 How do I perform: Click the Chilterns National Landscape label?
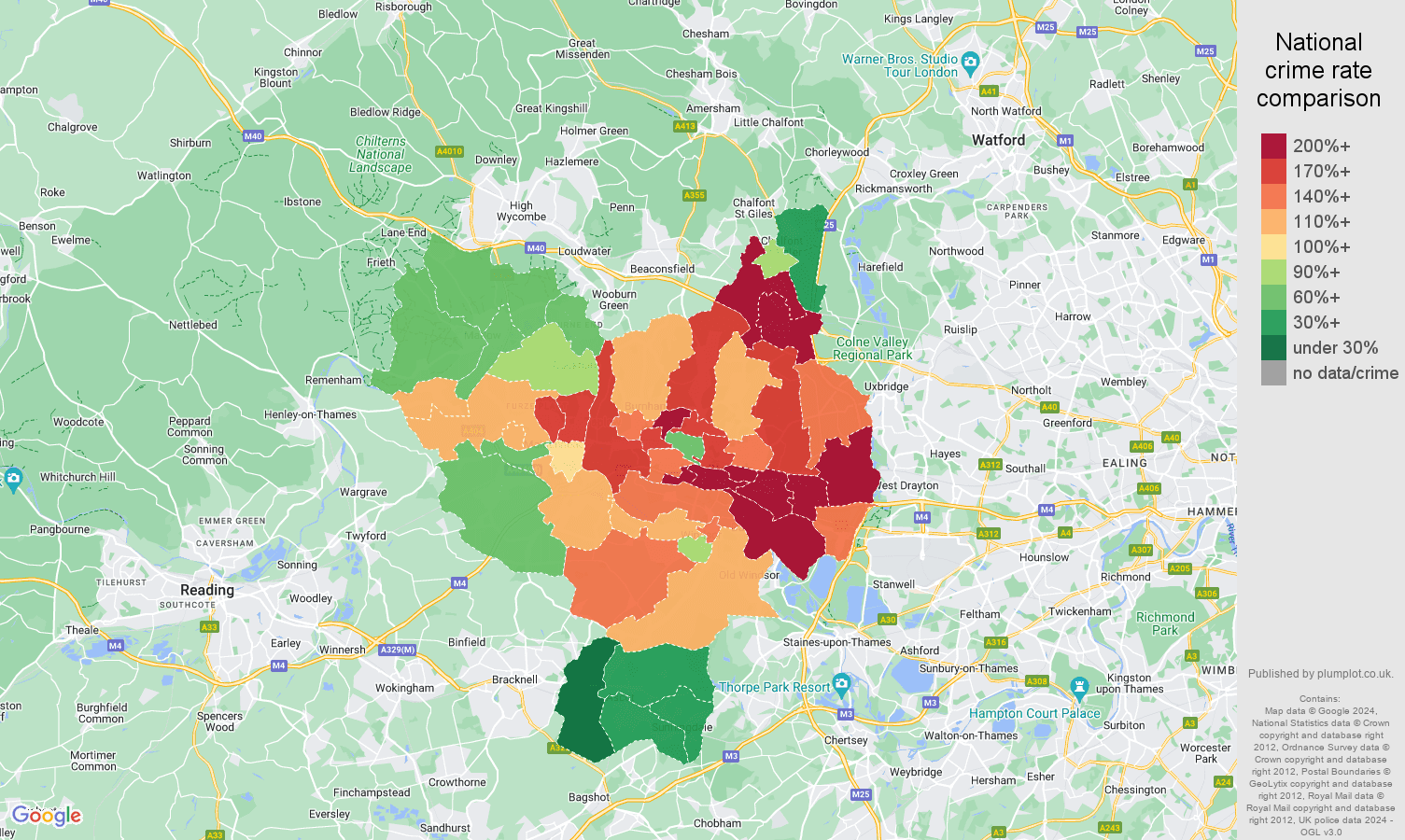(x=380, y=155)
